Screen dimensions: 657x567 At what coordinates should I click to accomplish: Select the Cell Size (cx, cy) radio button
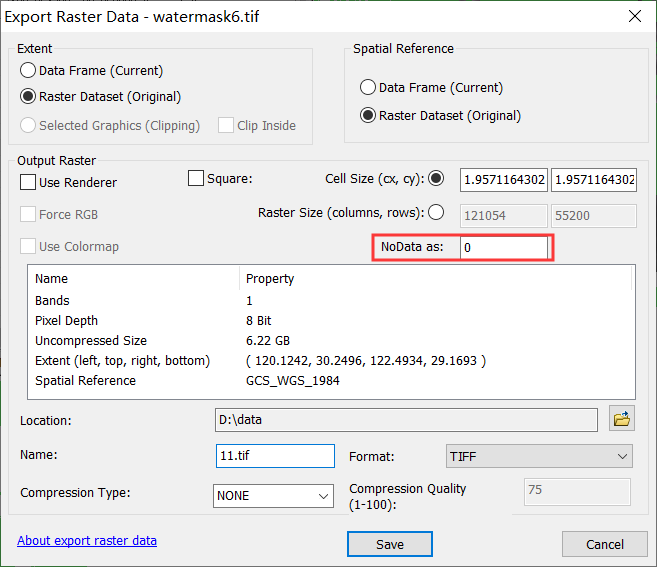(x=436, y=178)
